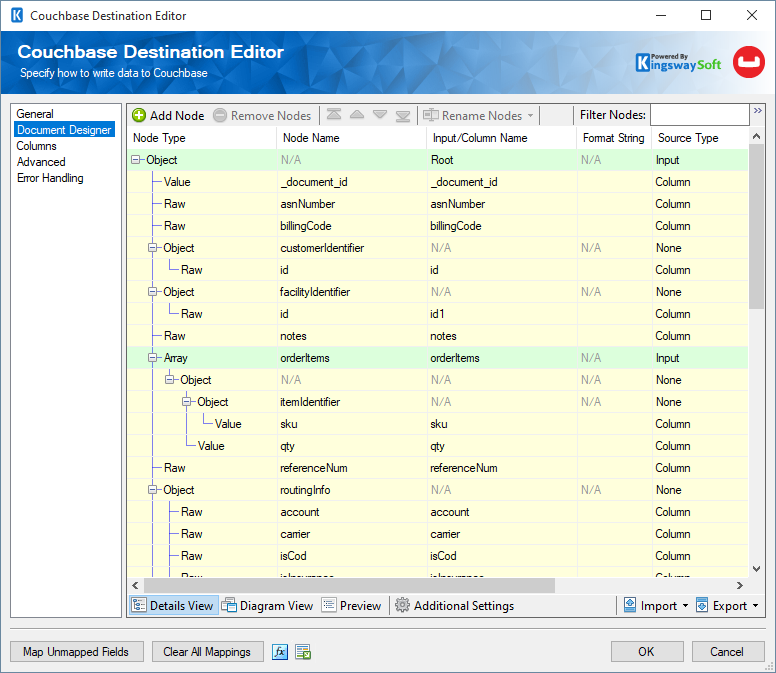The height and width of the screenshot is (673, 776).
Task: Confirm with the OK button
Action: coord(647,652)
